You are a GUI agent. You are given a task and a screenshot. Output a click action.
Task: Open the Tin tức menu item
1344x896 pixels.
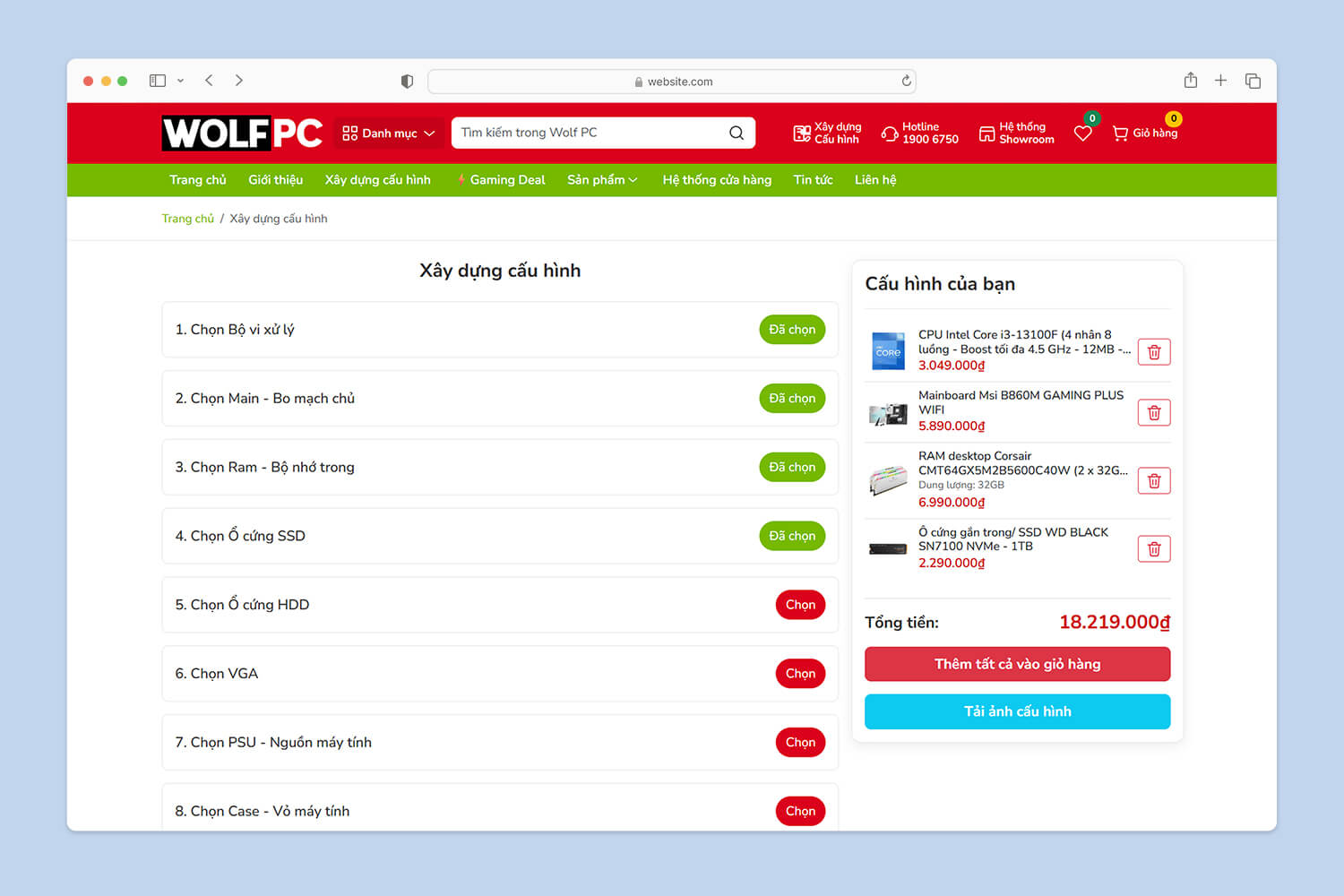814,180
